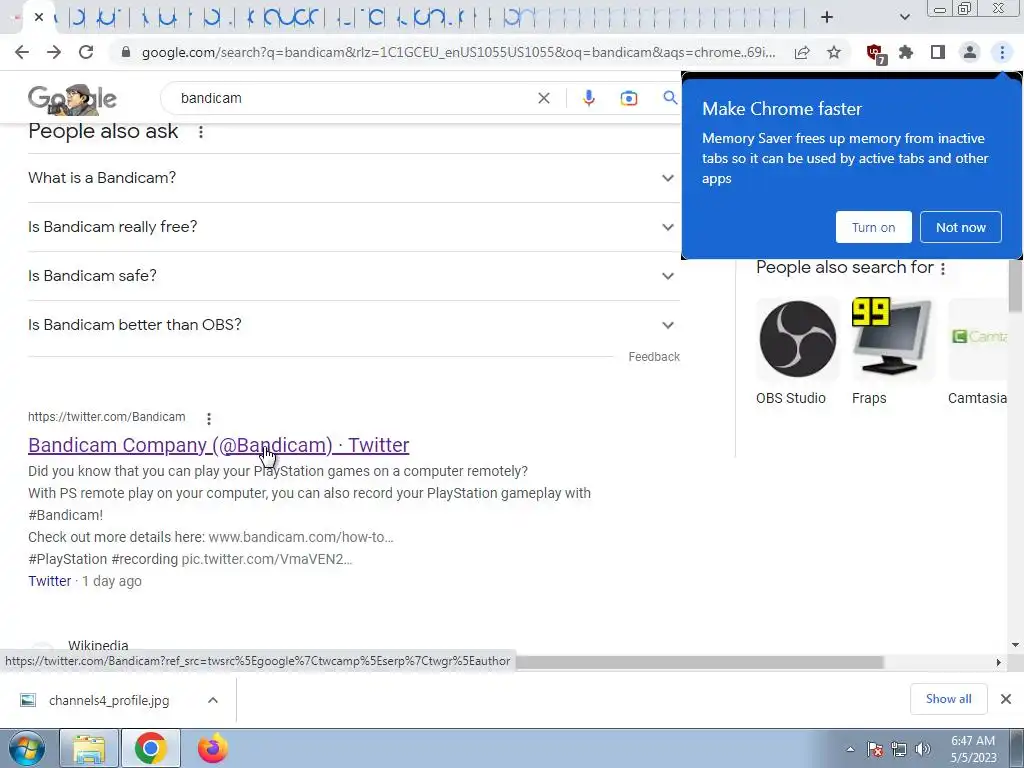
Task: Open the tab search dropdown
Action: pyautogui.click(x=904, y=17)
